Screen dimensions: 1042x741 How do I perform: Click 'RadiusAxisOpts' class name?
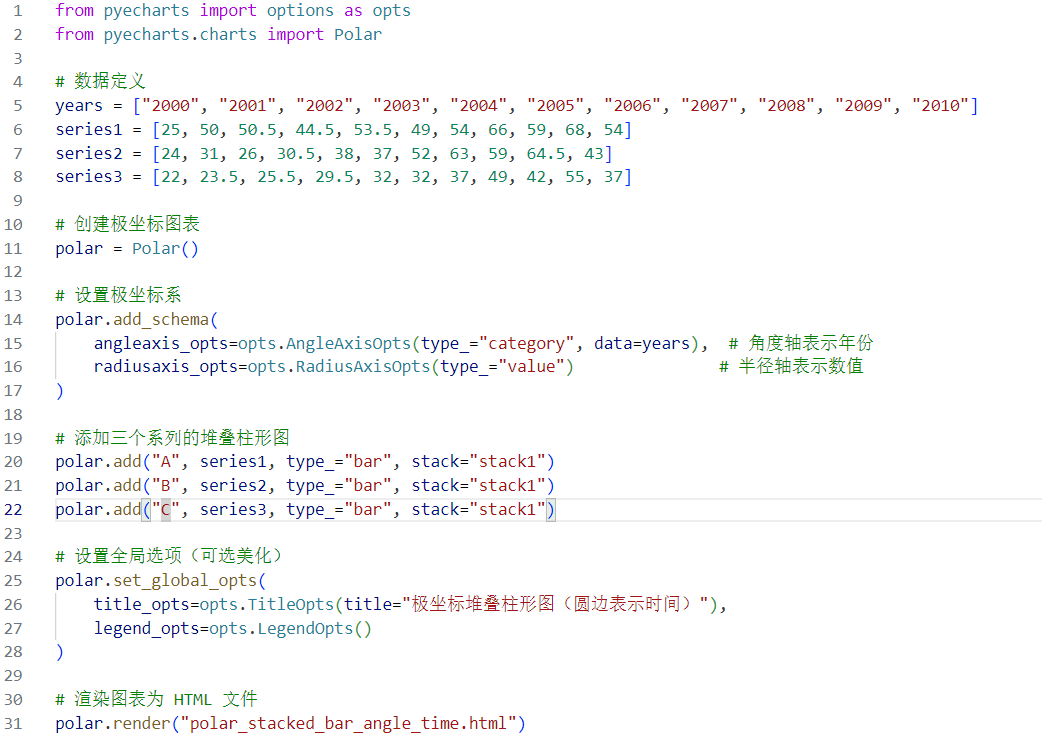click(x=363, y=367)
